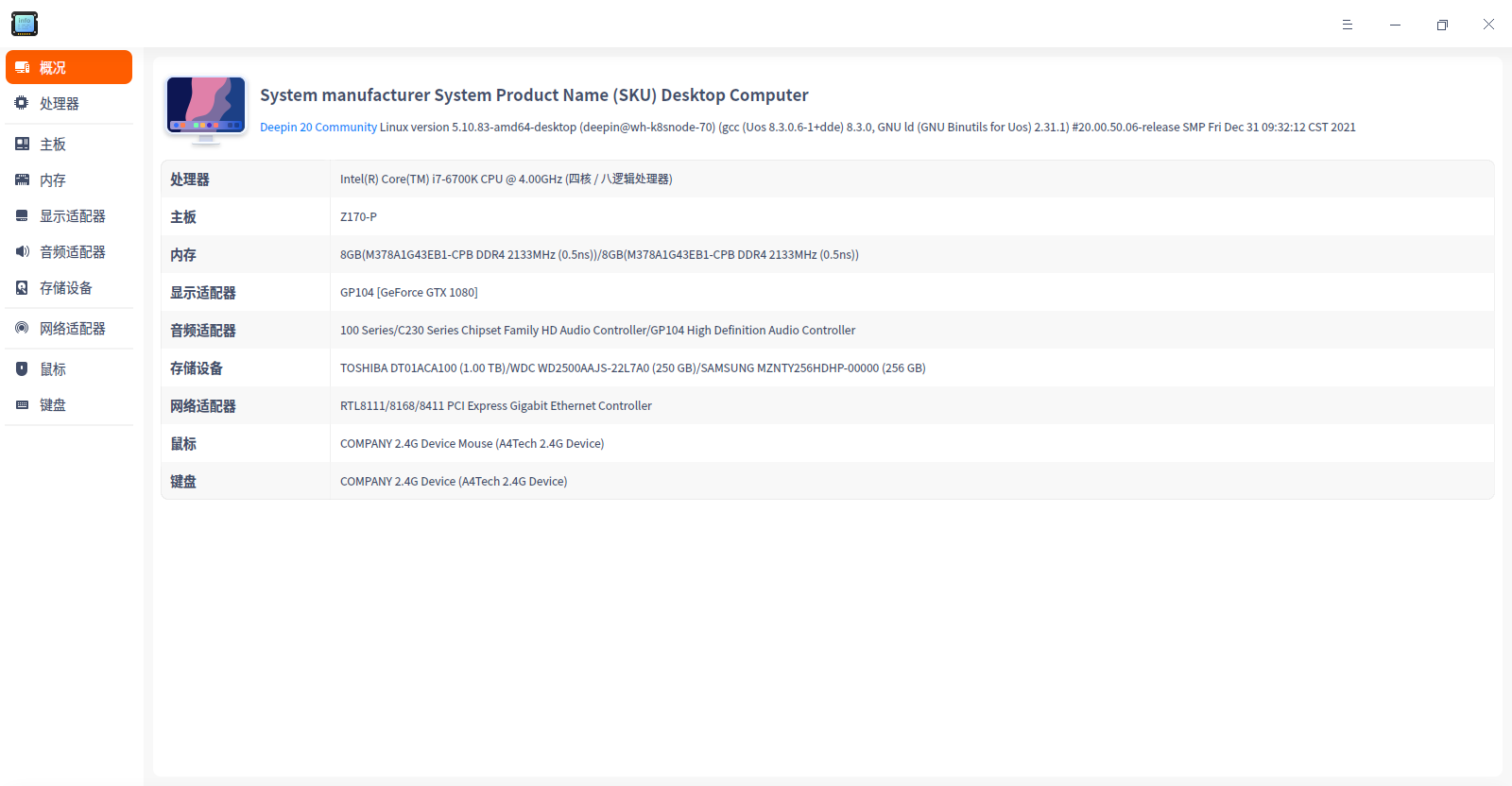Open the 处理器 sidebar page
The image size is (1512, 786).
[x=69, y=103]
